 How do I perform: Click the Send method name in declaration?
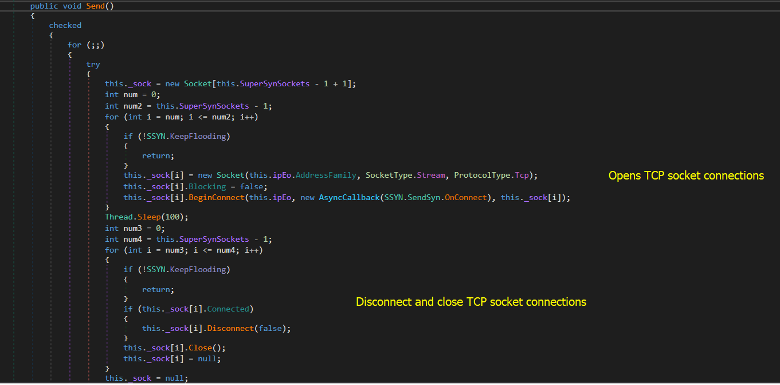click(96, 6)
